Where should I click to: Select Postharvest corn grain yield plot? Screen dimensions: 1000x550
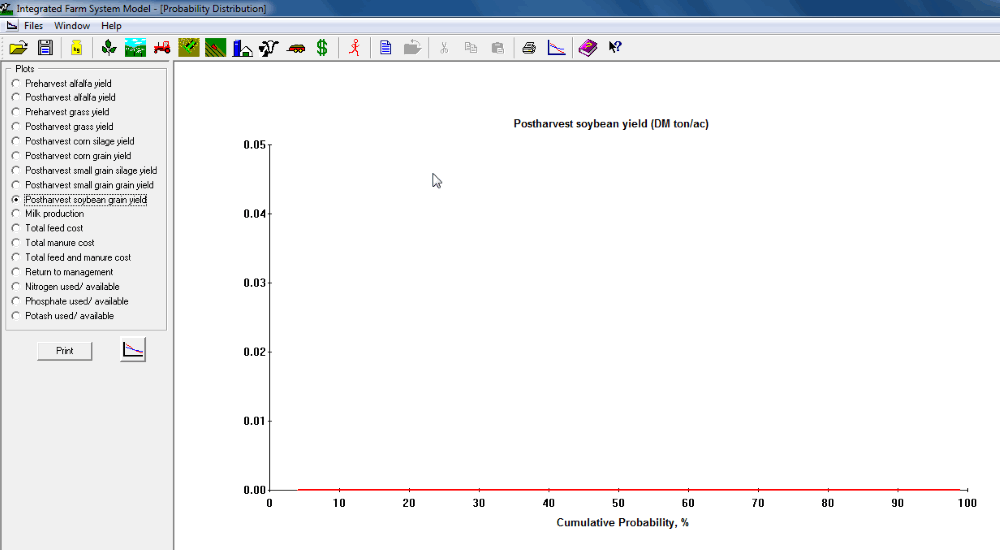click(x=71, y=156)
